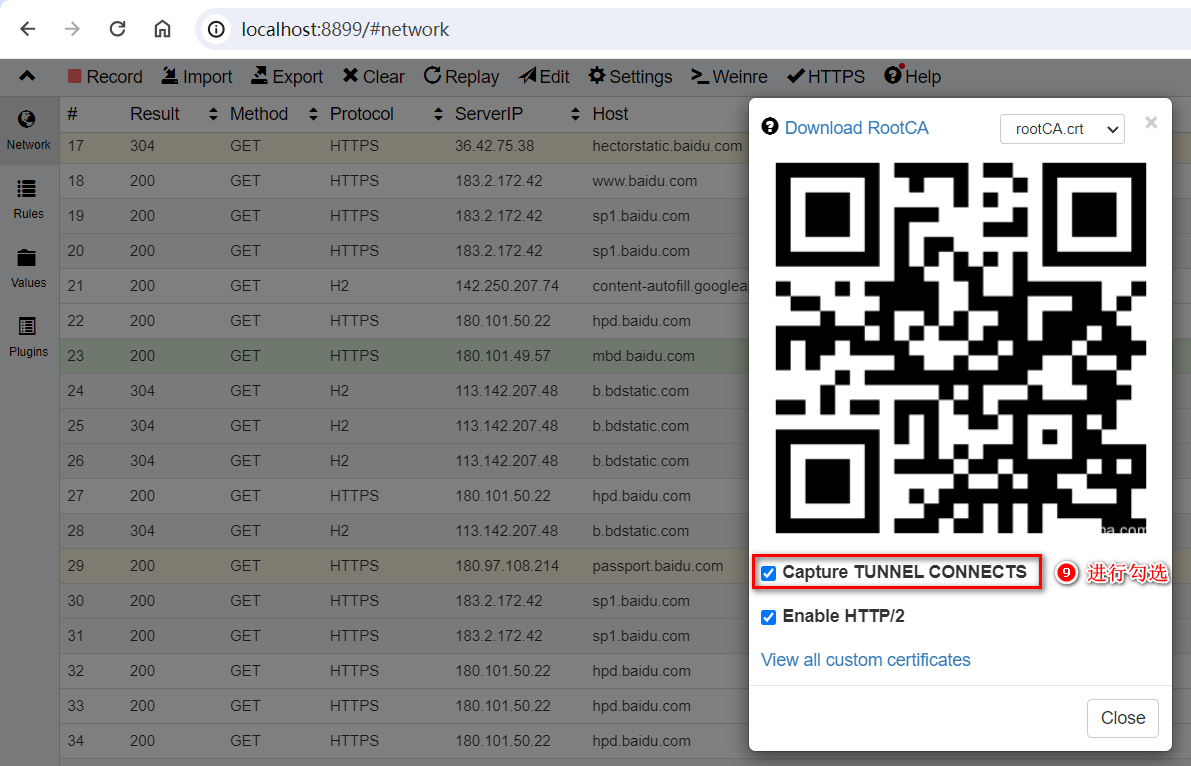Select request row 23 for mbd.baidu.com
This screenshot has height=766, width=1191.
pos(400,356)
